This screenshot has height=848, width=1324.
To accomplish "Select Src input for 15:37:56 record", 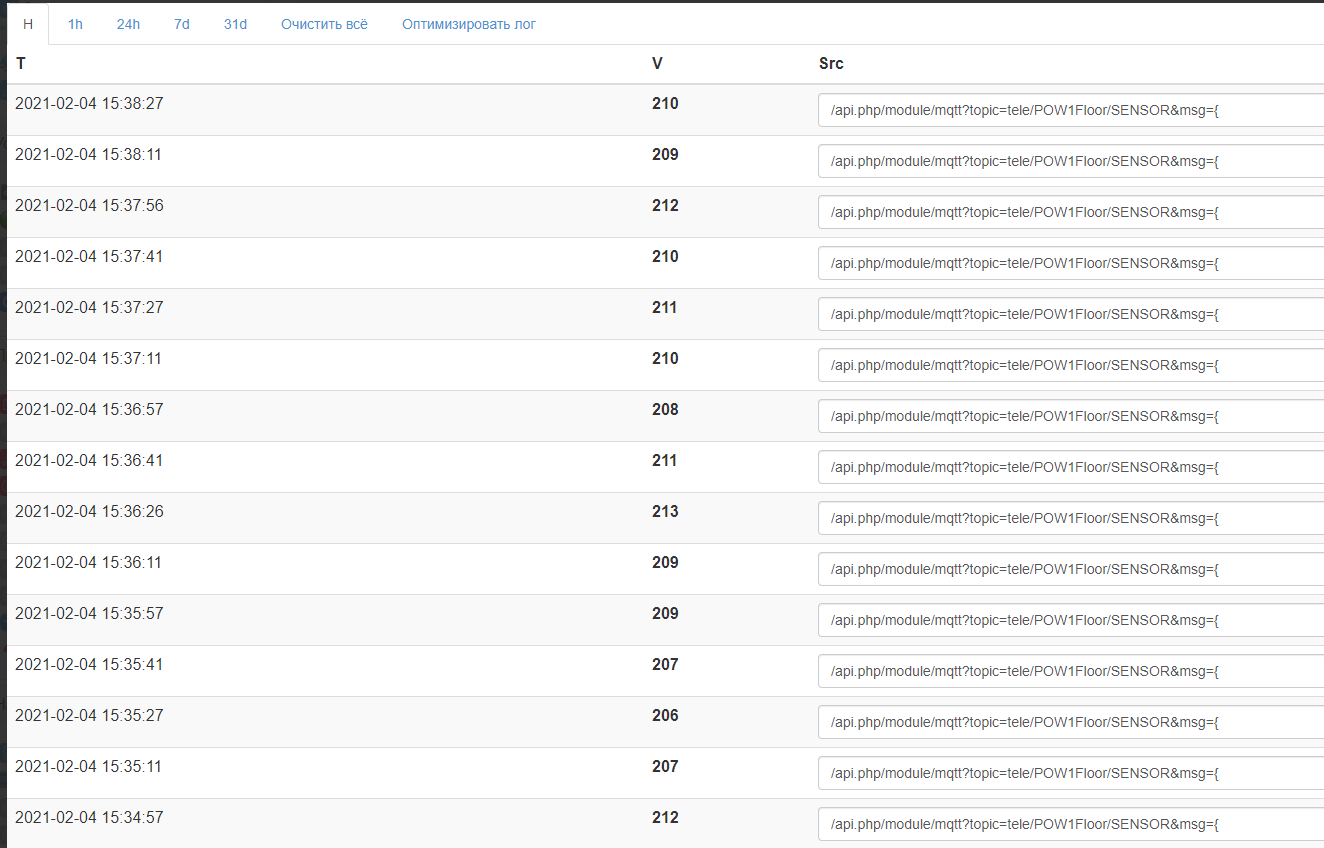I will tap(1070, 212).
